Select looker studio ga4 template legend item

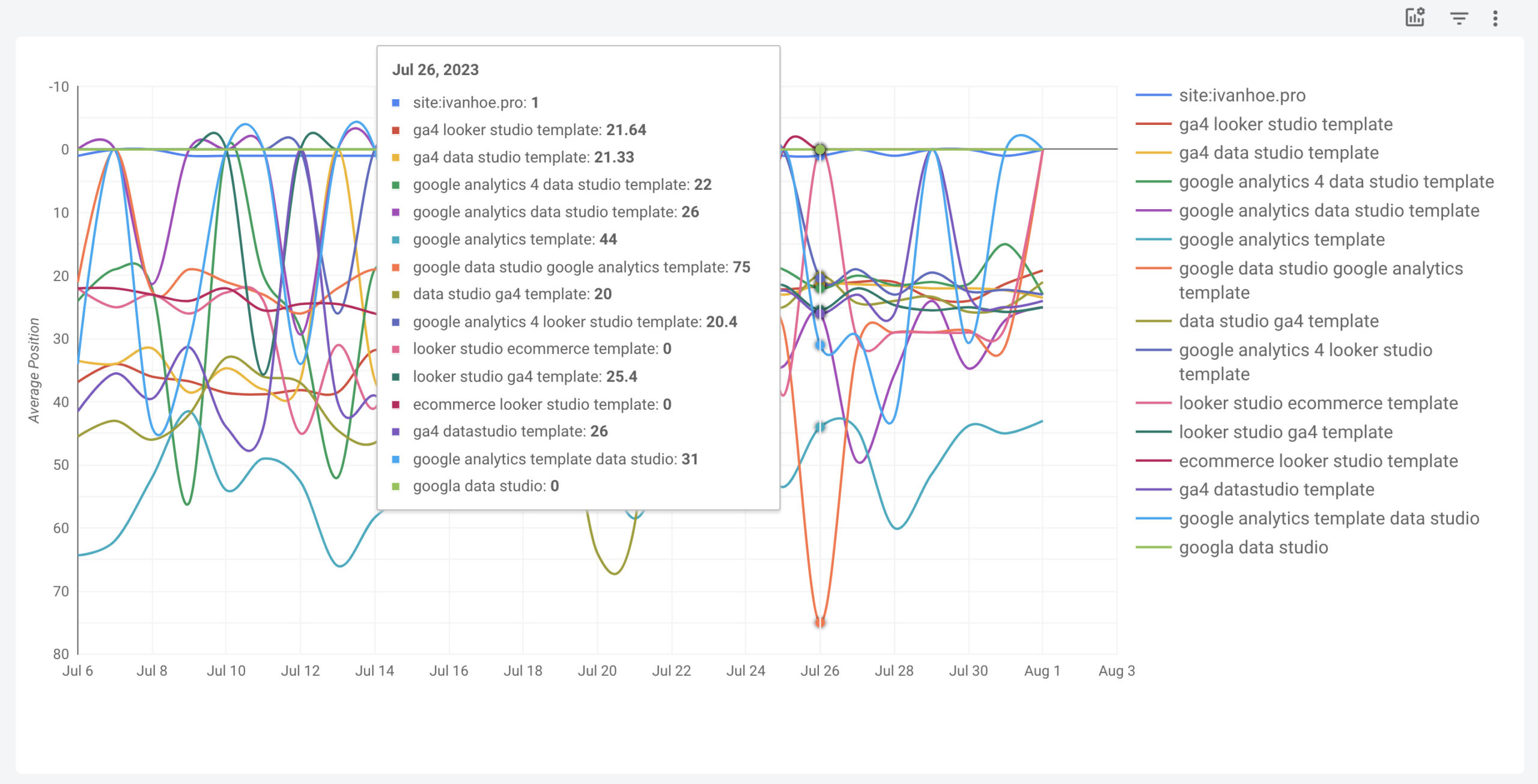tap(1285, 432)
